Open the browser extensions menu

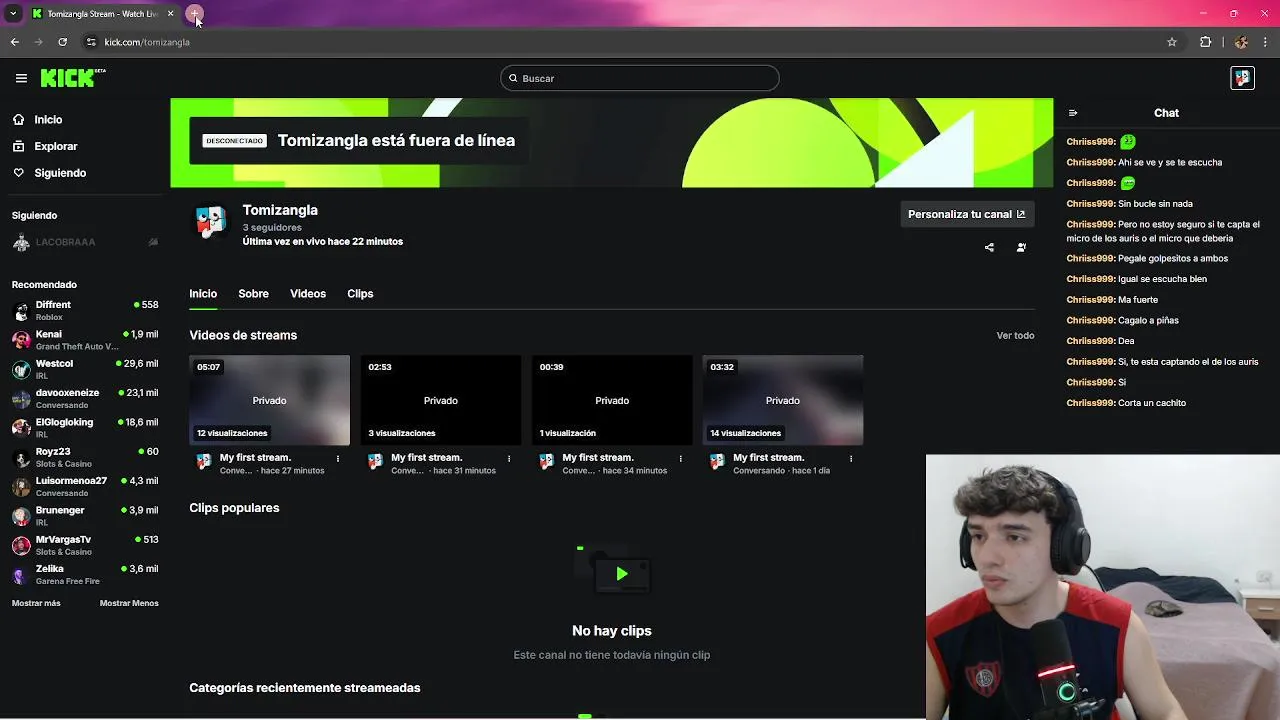coord(1205,42)
